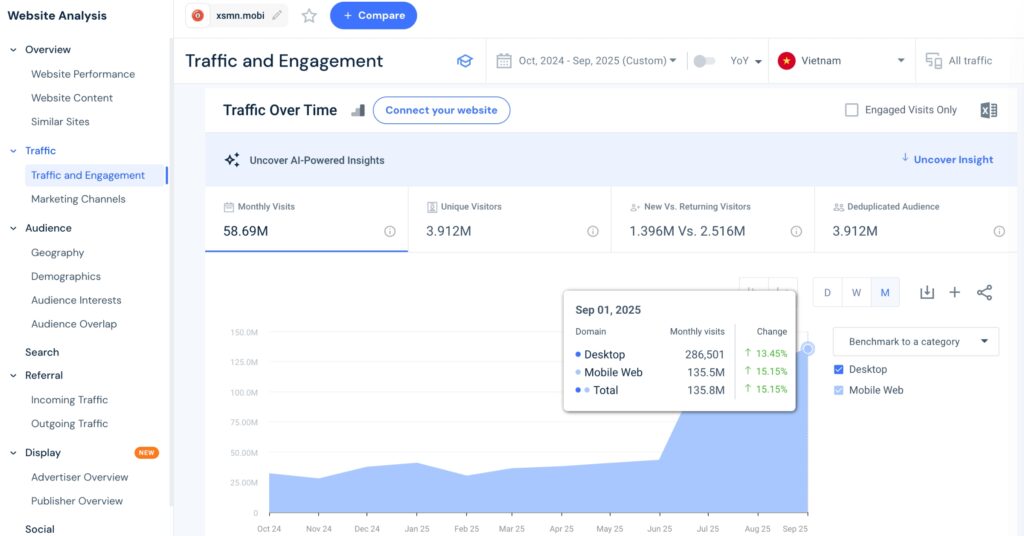Click the info icon for Monthly Visits
Viewport: 1024px width, 536px height.
[390, 231]
